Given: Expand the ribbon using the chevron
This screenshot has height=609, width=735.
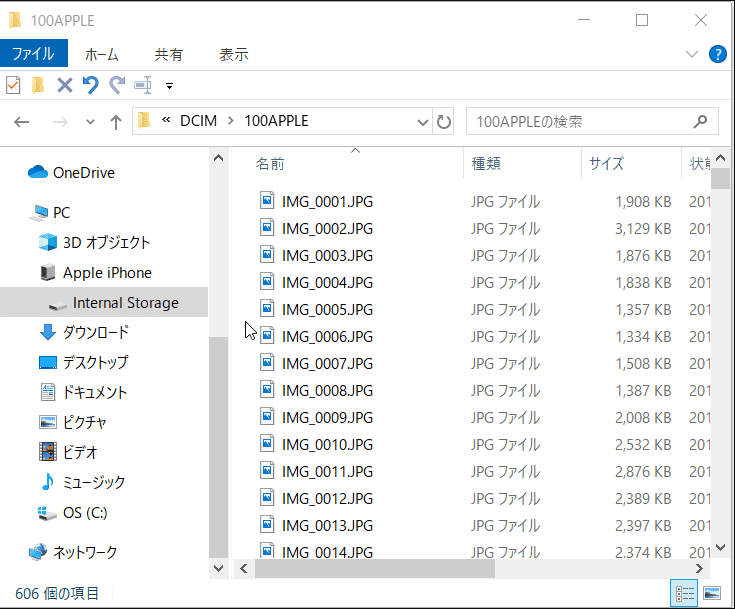Looking at the screenshot, I should pos(692,54).
